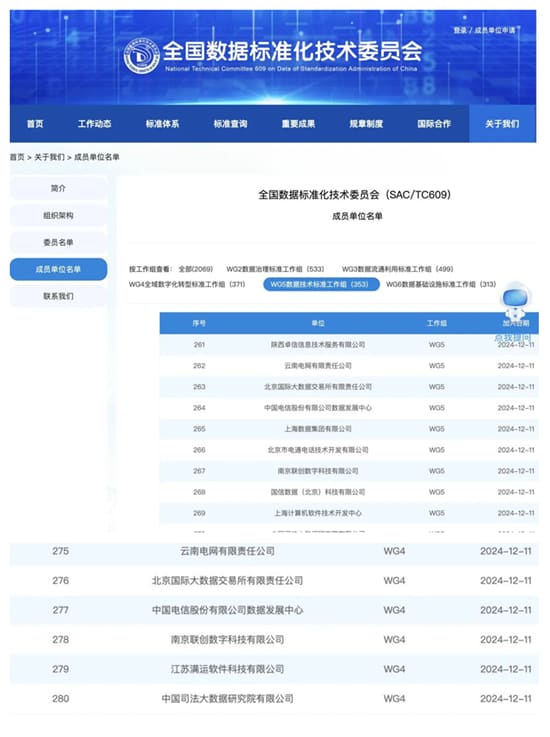Filter by WG3数据流通利用标准工作组 (499)
Image resolution: width=550 pixels, height=737 pixels.
(397, 269)
